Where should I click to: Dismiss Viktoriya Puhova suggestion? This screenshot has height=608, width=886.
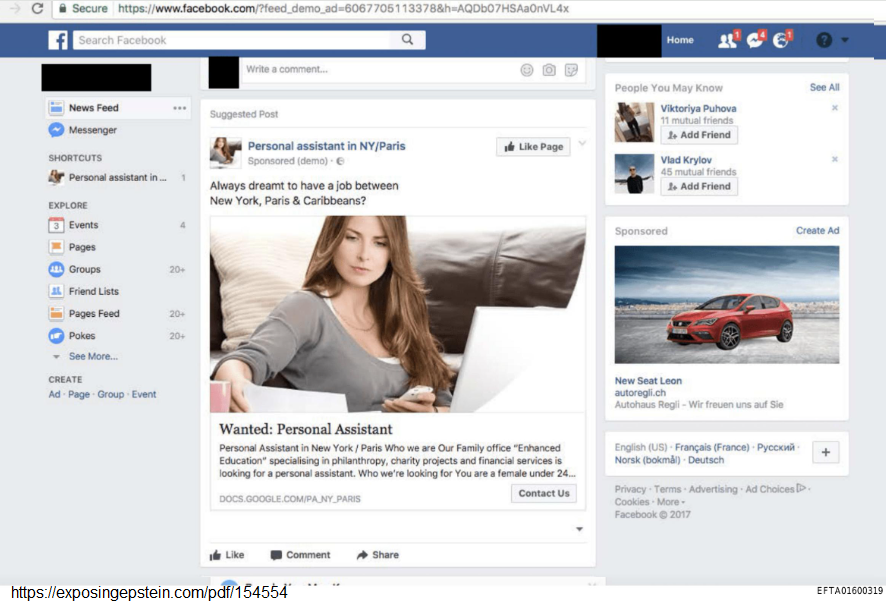(x=835, y=108)
